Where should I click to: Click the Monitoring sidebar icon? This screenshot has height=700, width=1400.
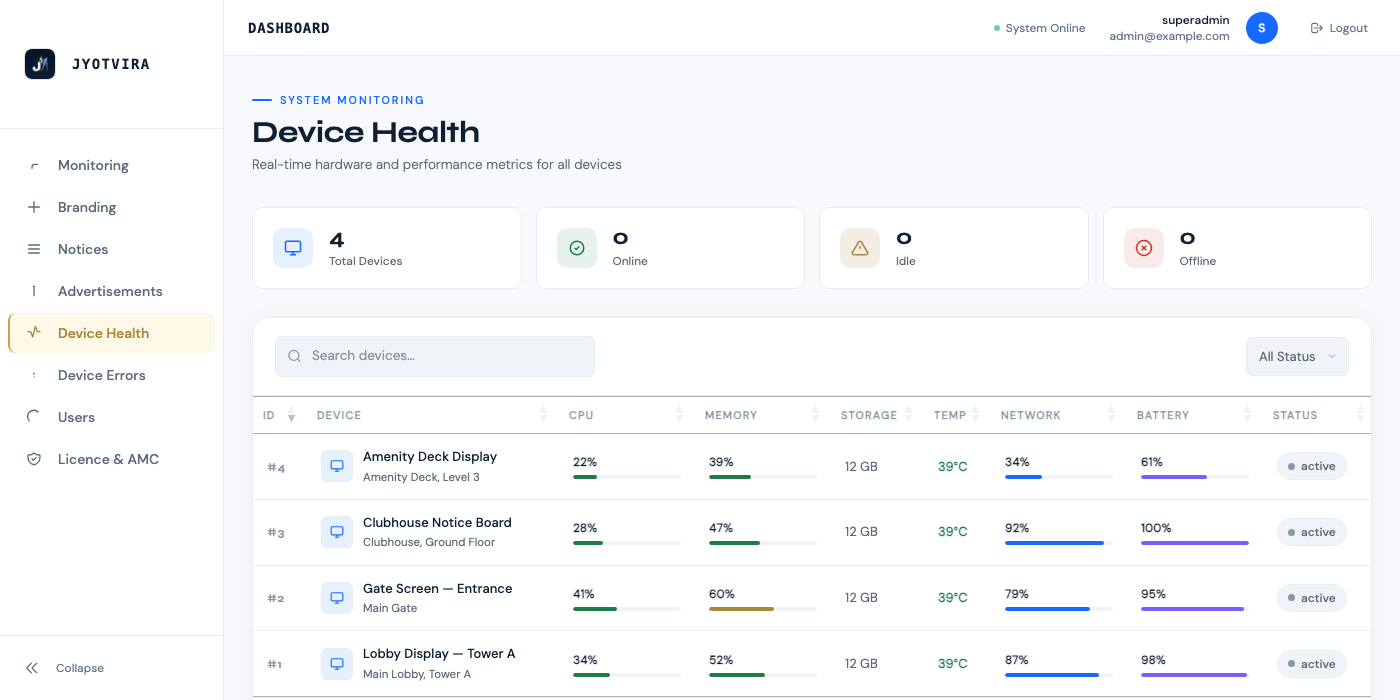pyautogui.click(x=34, y=165)
